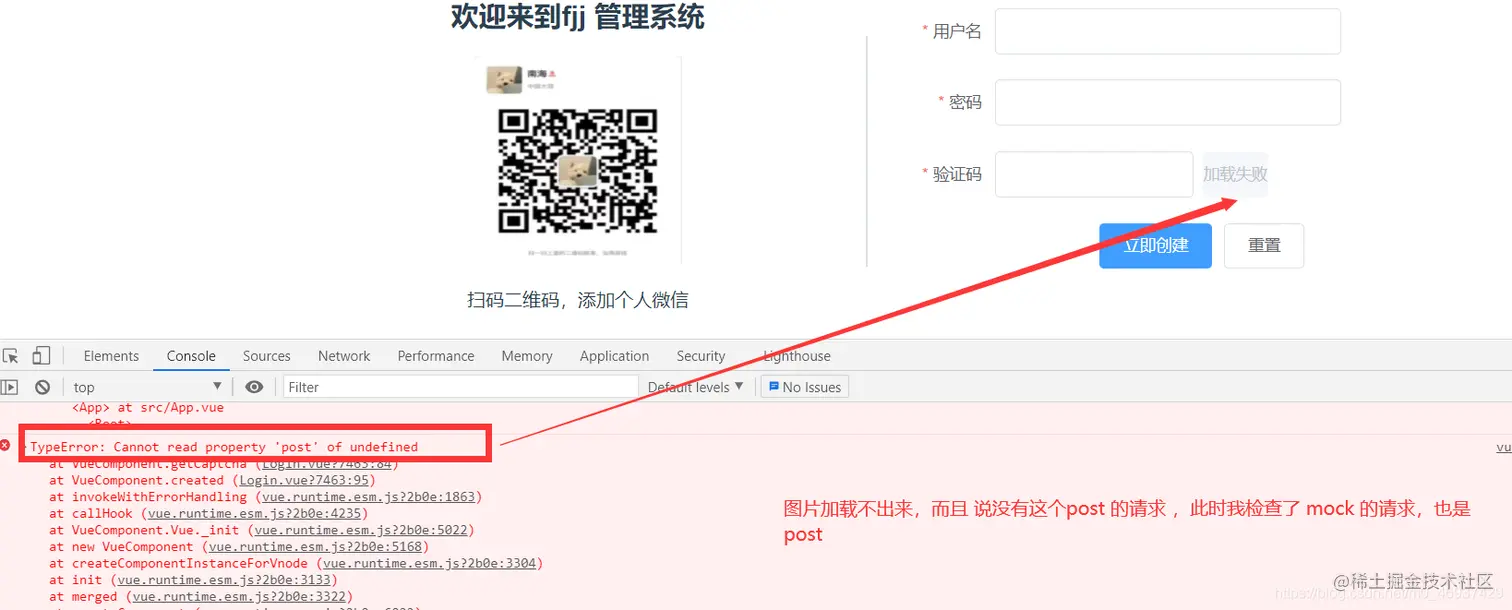Click the avatar photo above the QR code

point(504,79)
